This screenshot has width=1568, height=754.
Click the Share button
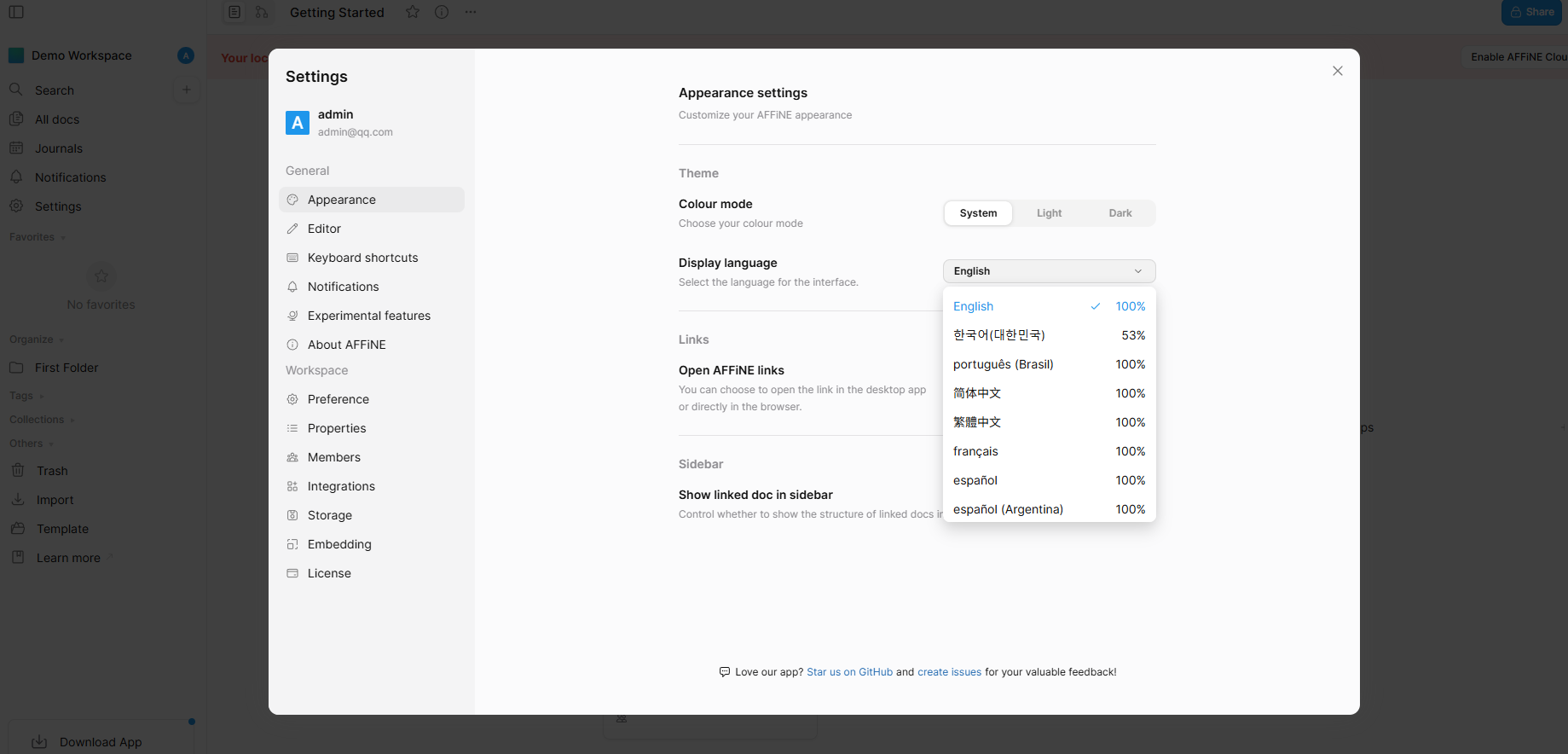coord(1532,12)
